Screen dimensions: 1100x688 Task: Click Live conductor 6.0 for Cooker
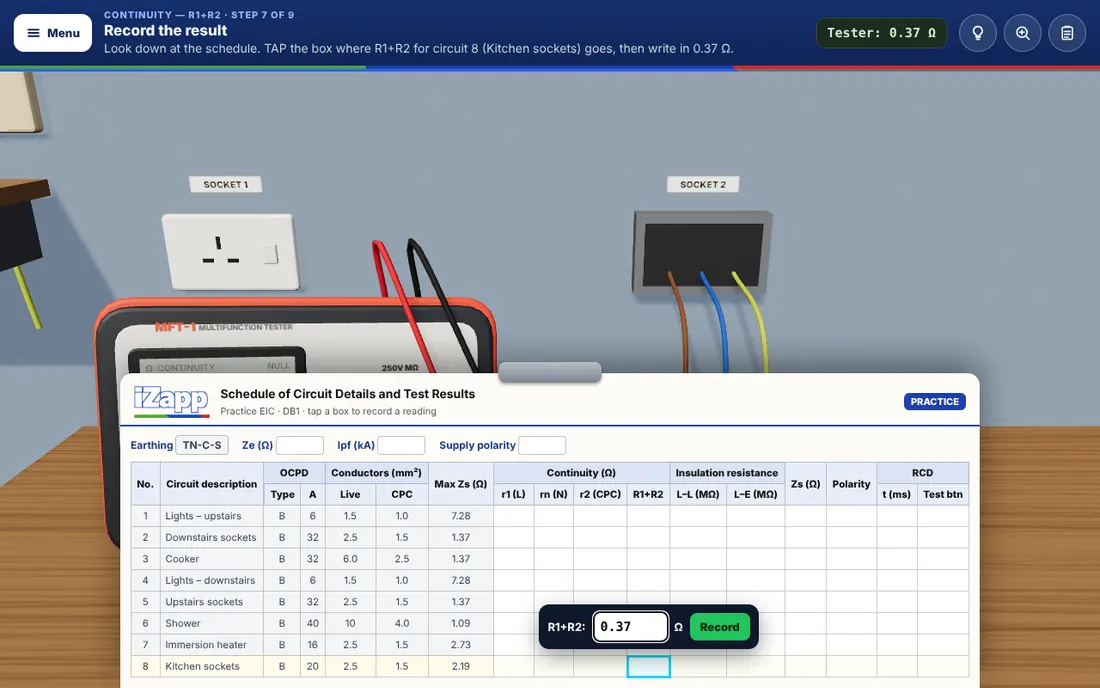[x=350, y=559]
